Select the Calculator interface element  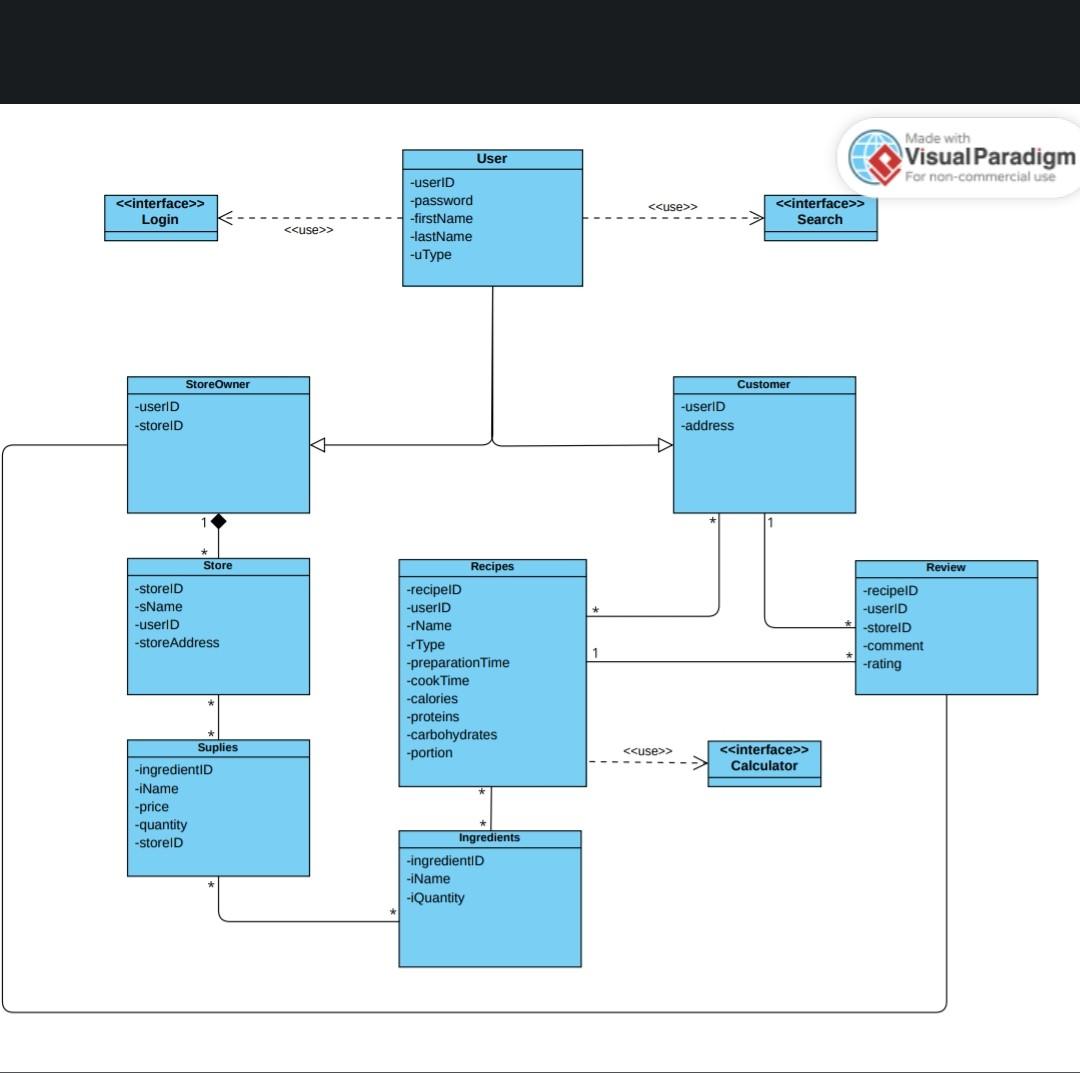tap(764, 761)
